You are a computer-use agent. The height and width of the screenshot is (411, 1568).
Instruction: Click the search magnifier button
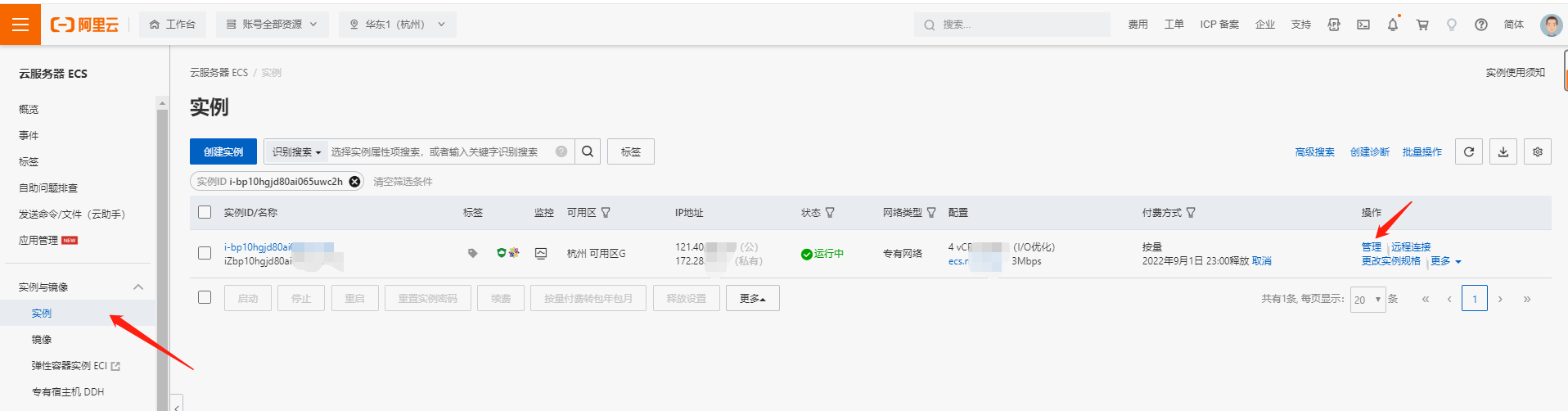tap(588, 151)
